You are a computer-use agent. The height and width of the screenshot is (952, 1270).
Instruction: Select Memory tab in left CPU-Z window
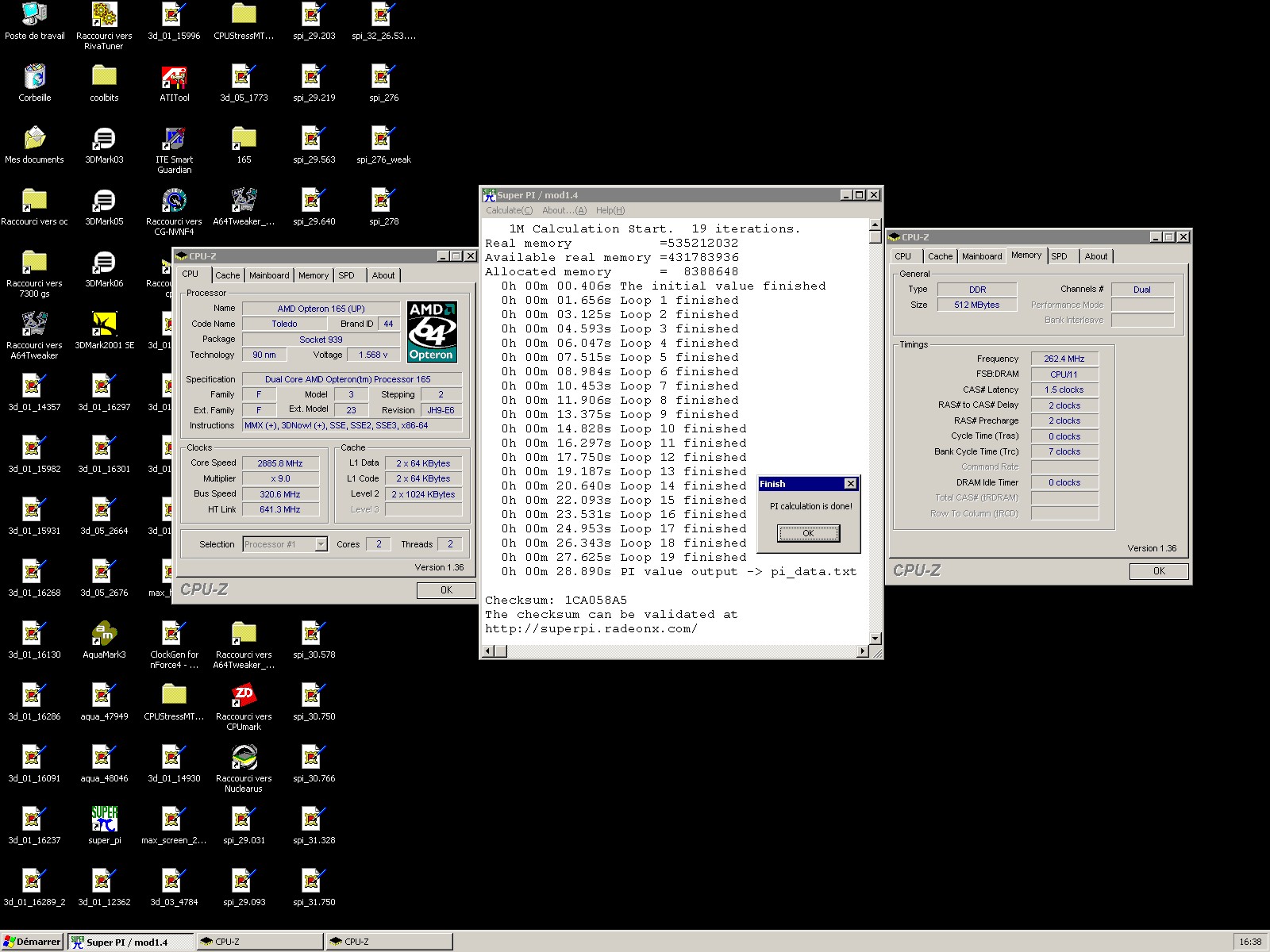[314, 275]
